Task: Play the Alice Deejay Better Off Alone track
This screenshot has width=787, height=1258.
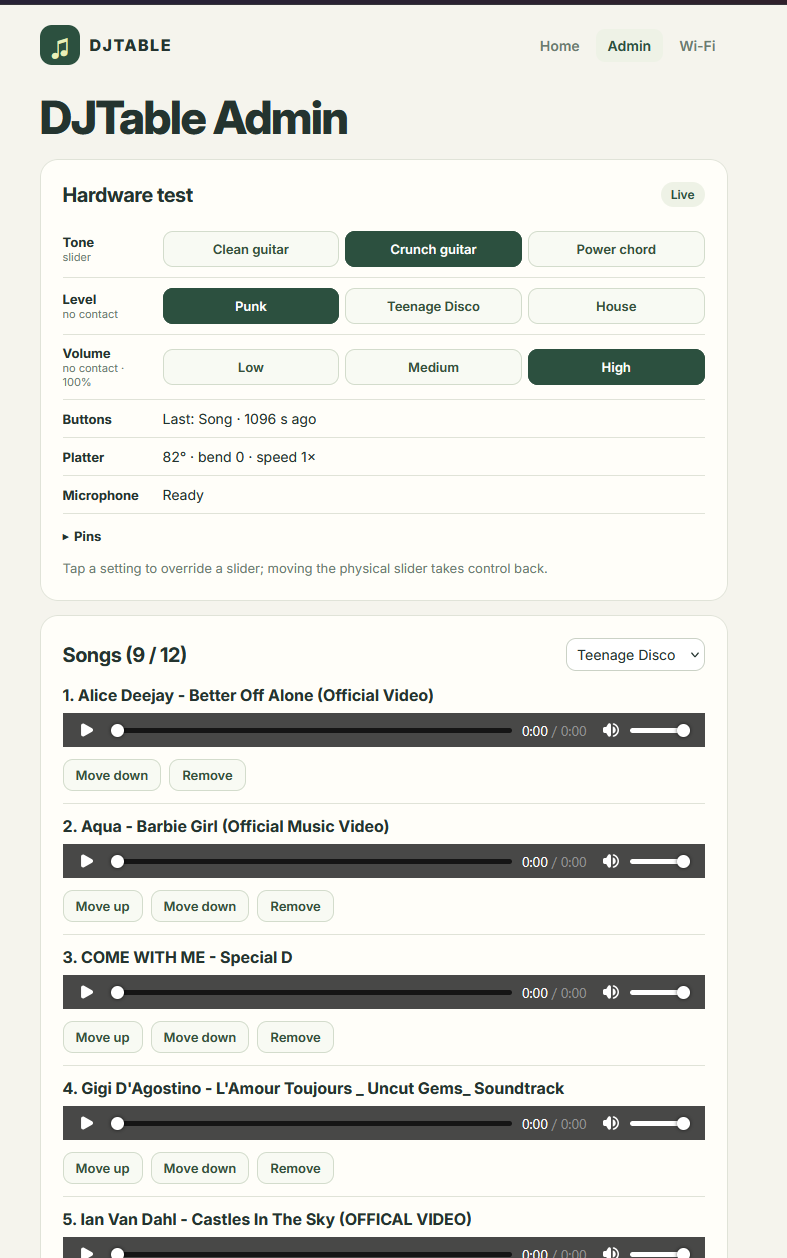Action: (x=87, y=730)
